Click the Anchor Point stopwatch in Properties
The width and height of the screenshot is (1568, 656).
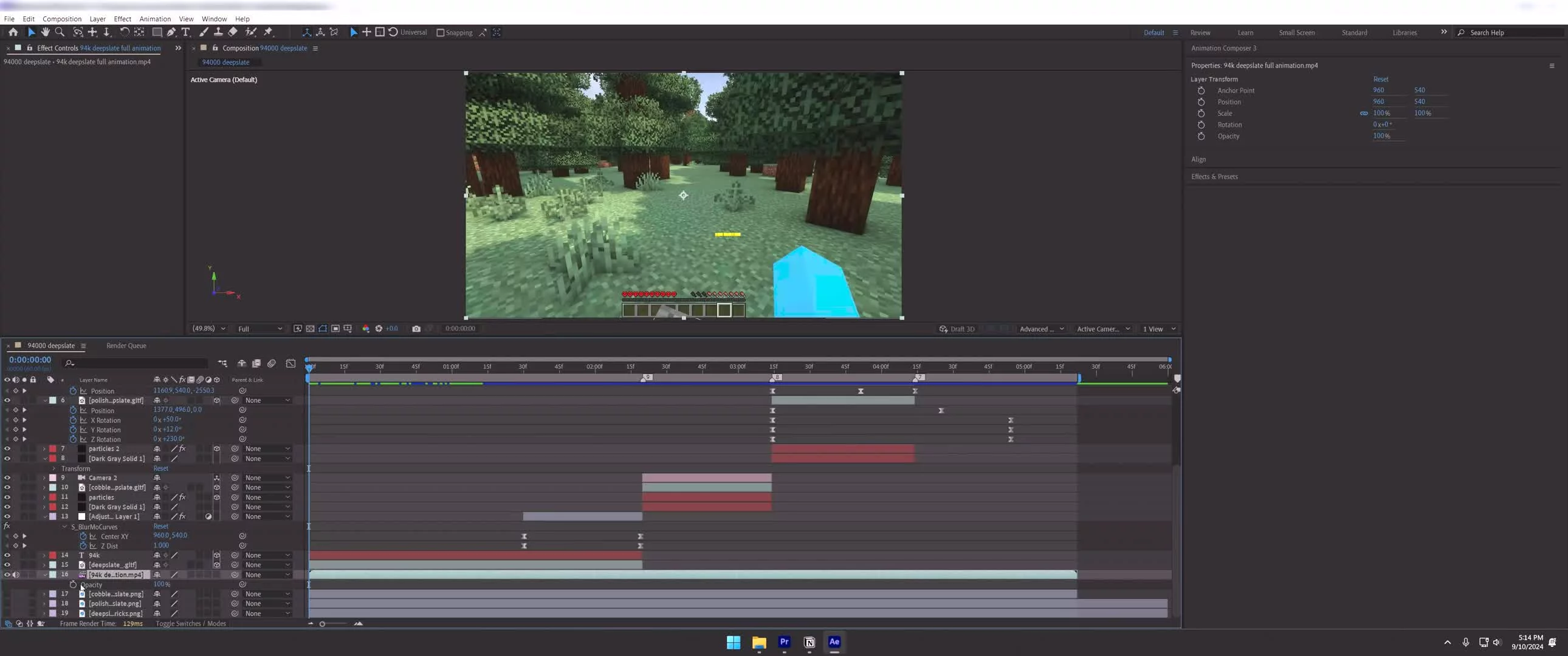pyautogui.click(x=1201, y=91)
